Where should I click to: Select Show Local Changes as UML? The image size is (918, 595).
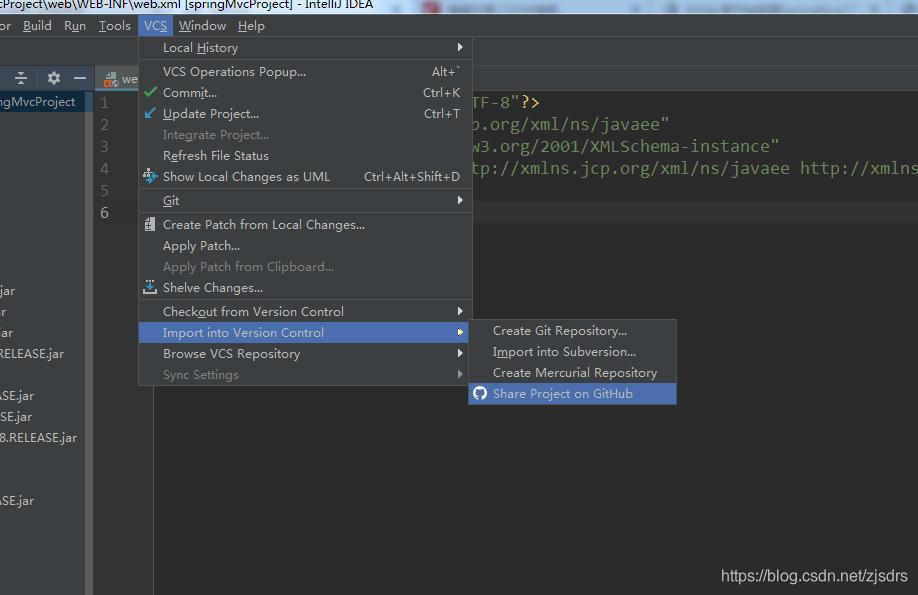coord(305,177)
